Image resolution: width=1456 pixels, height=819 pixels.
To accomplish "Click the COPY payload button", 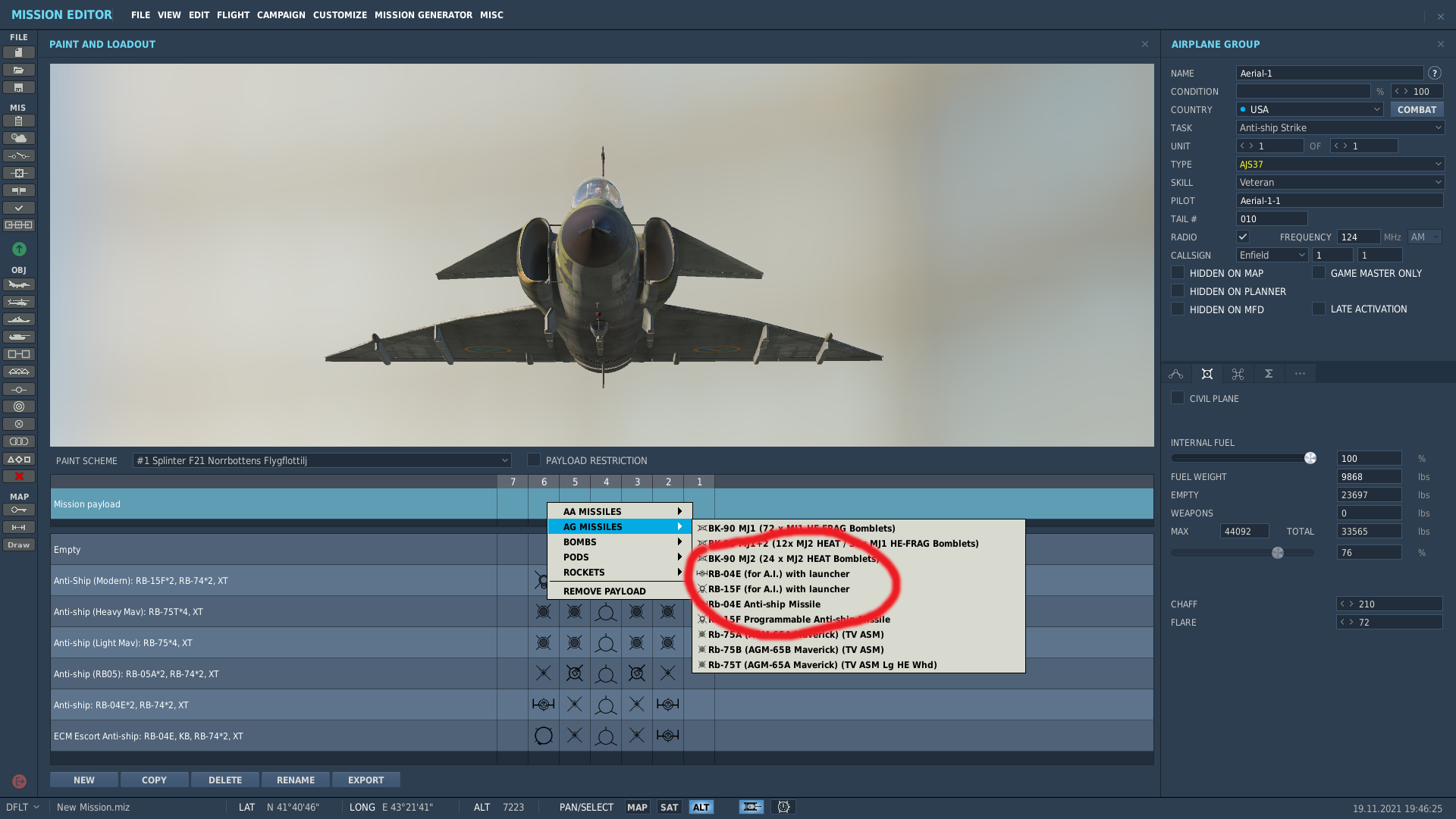I will click(x=154, y=780).
